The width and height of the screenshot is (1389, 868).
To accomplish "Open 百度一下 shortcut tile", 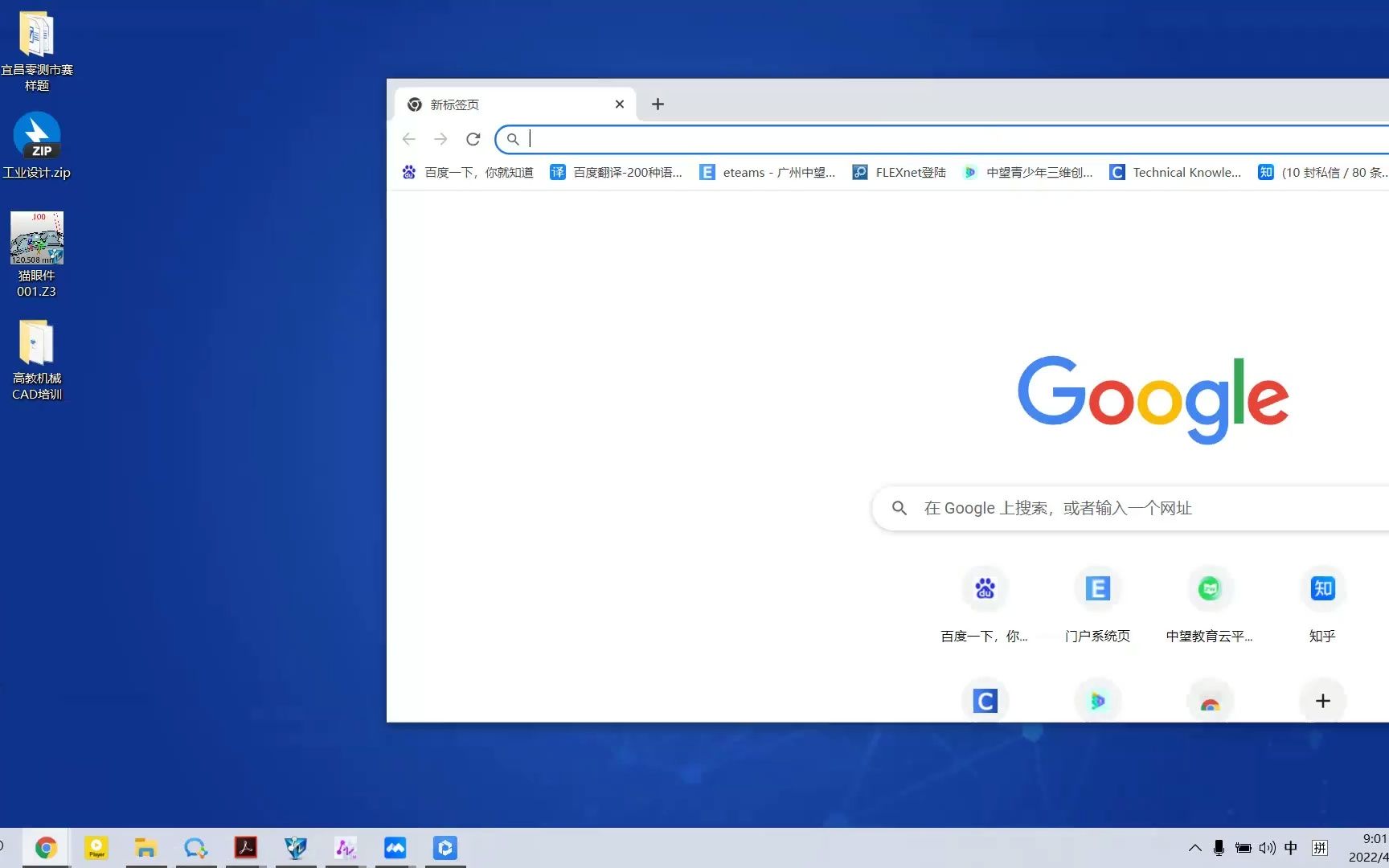I will click(x=985, y=604).
